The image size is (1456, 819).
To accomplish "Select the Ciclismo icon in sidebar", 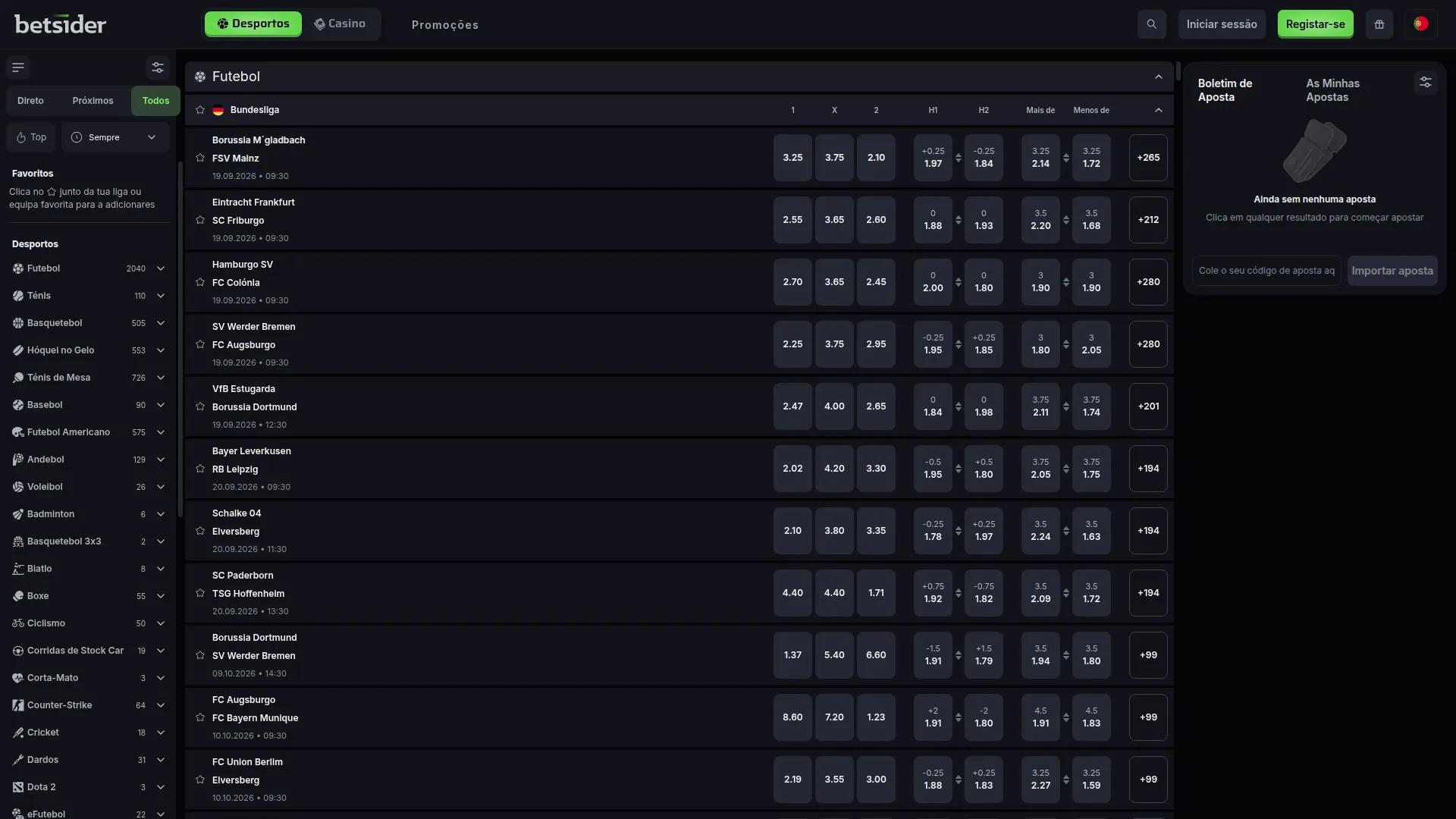I will (18, 623).
